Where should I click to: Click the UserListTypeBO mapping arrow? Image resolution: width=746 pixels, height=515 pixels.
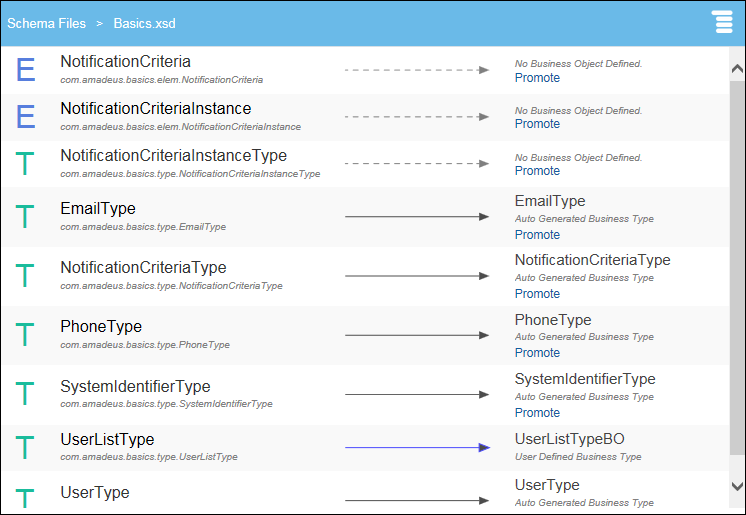[x=417, y=448]
